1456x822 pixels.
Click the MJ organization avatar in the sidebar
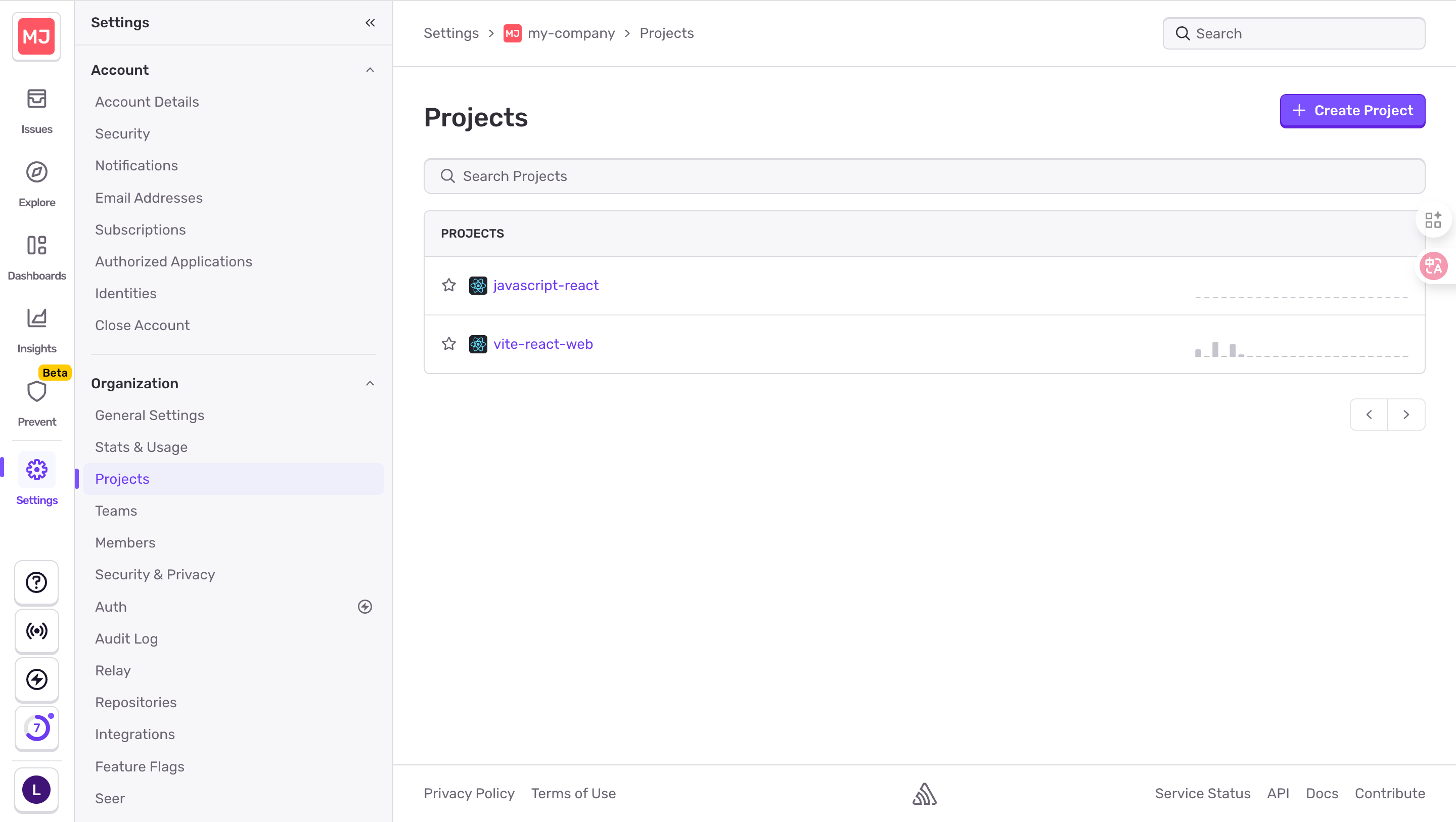(x=37, y=37)
